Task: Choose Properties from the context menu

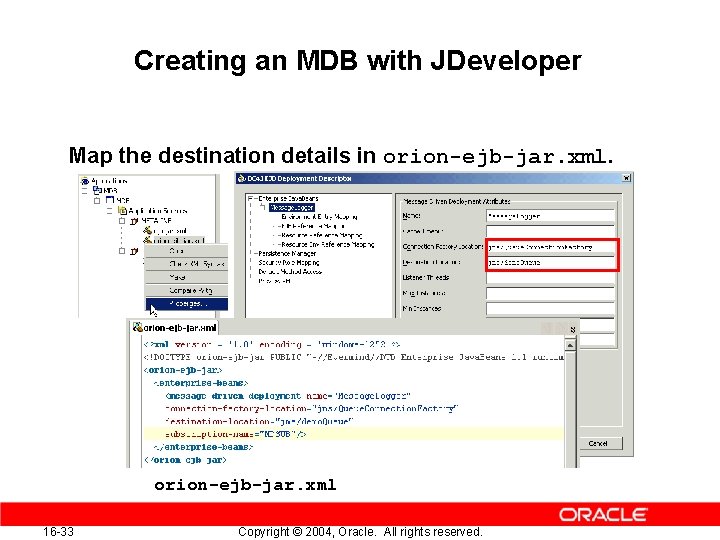Action: point(186,304)
